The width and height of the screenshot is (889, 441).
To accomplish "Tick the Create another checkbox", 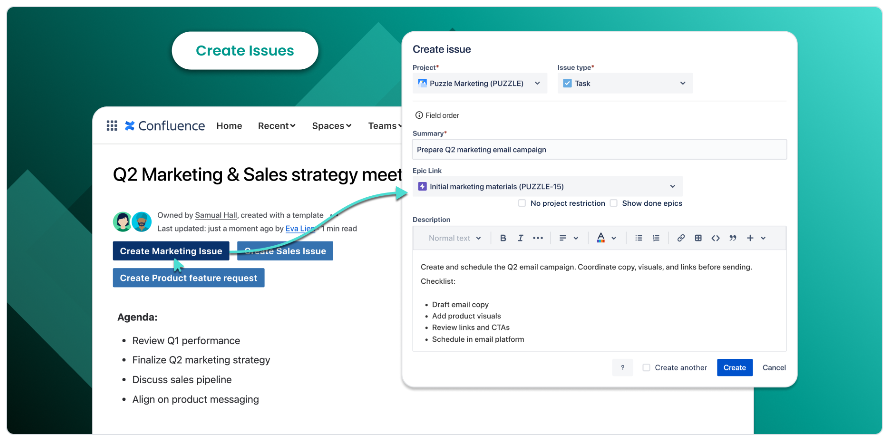I will click(x=646, y=367).
